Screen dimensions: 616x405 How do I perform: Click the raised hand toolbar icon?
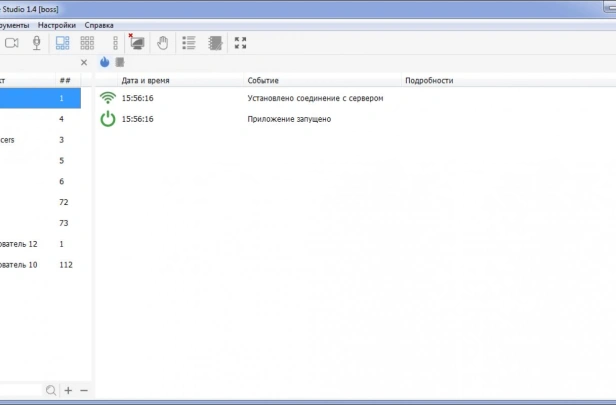[x=162, y=43]
